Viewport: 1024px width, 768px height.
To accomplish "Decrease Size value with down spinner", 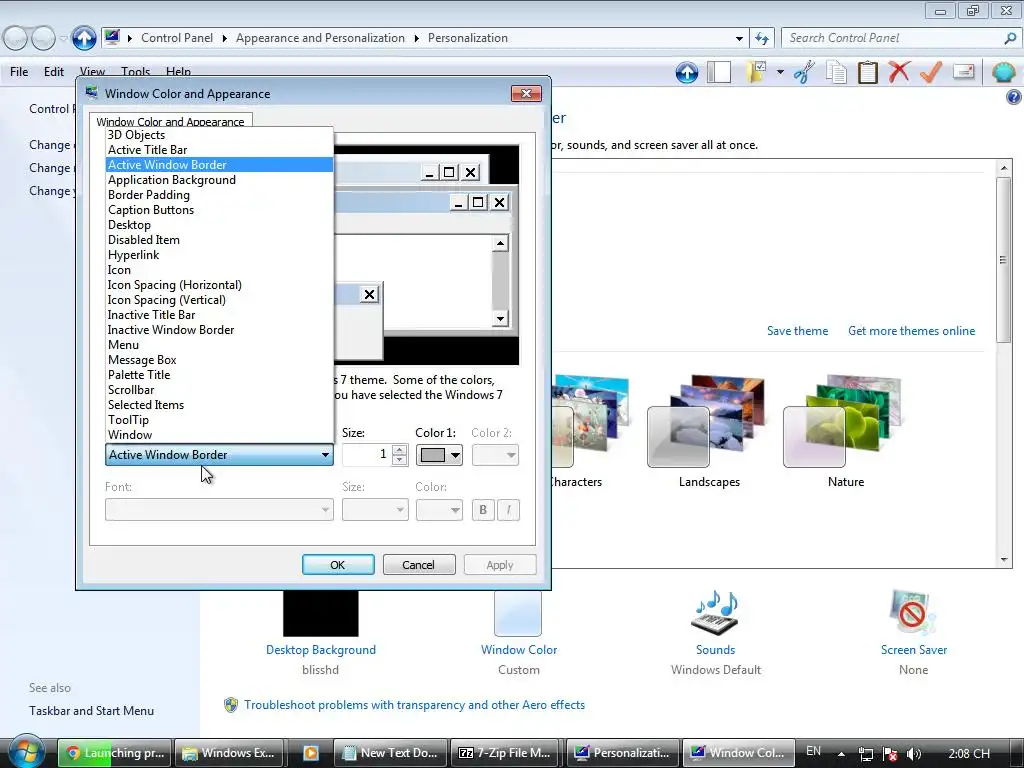I will click(400, 460).
